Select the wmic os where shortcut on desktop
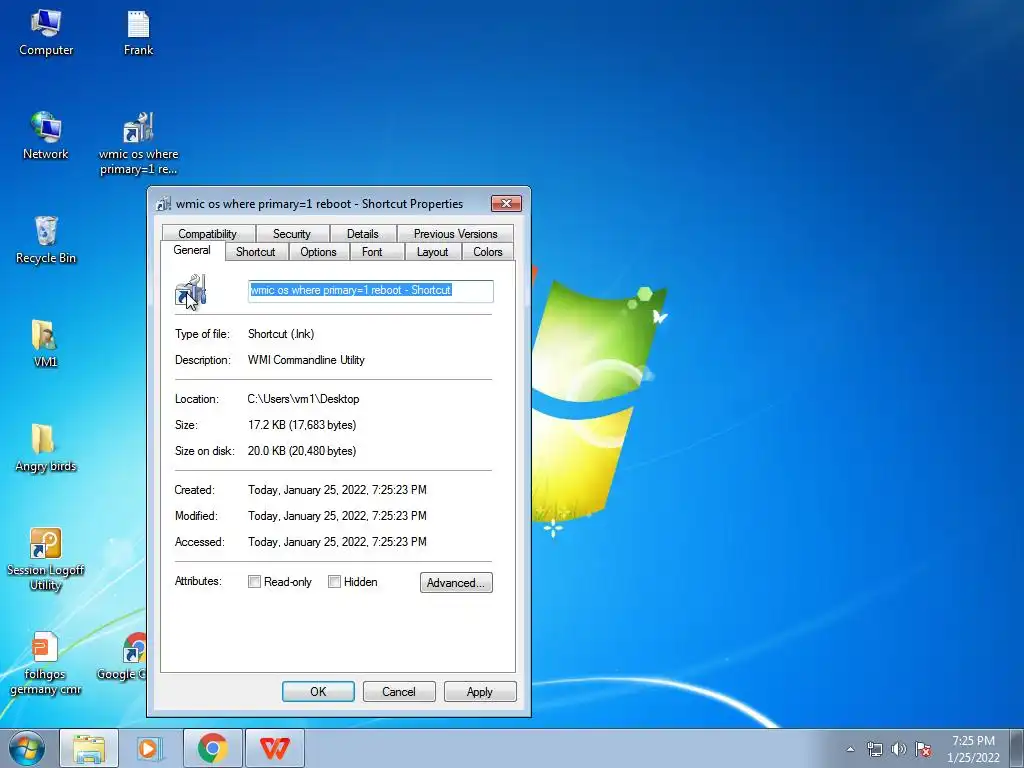The height and width of the screenshot is (768, 1024). 138,144
